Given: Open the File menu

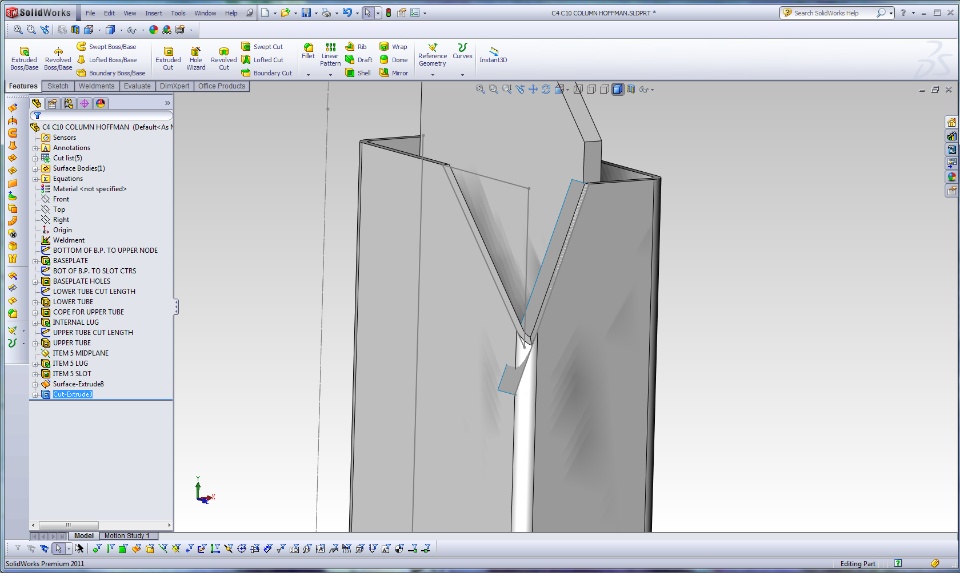Looking at the screenshot, I should pos(90,13).
